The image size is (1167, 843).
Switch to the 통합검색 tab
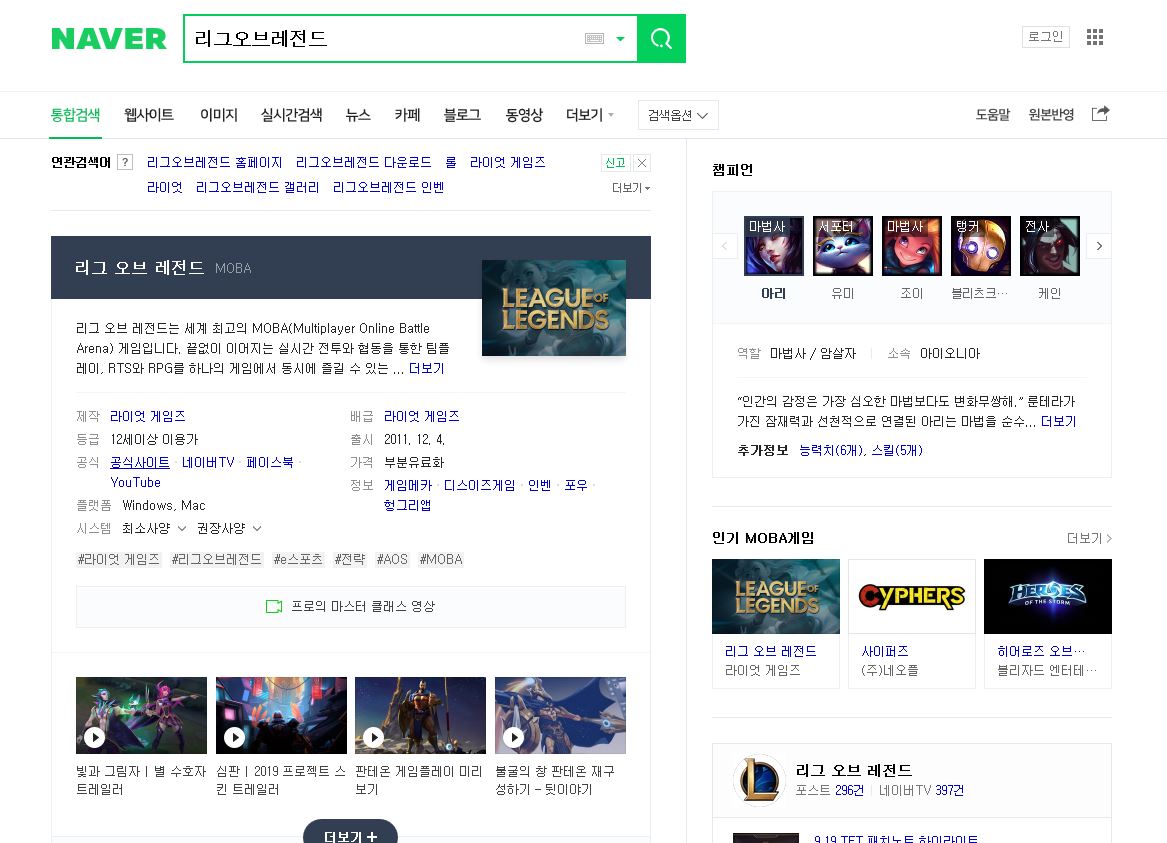(75, 115)
